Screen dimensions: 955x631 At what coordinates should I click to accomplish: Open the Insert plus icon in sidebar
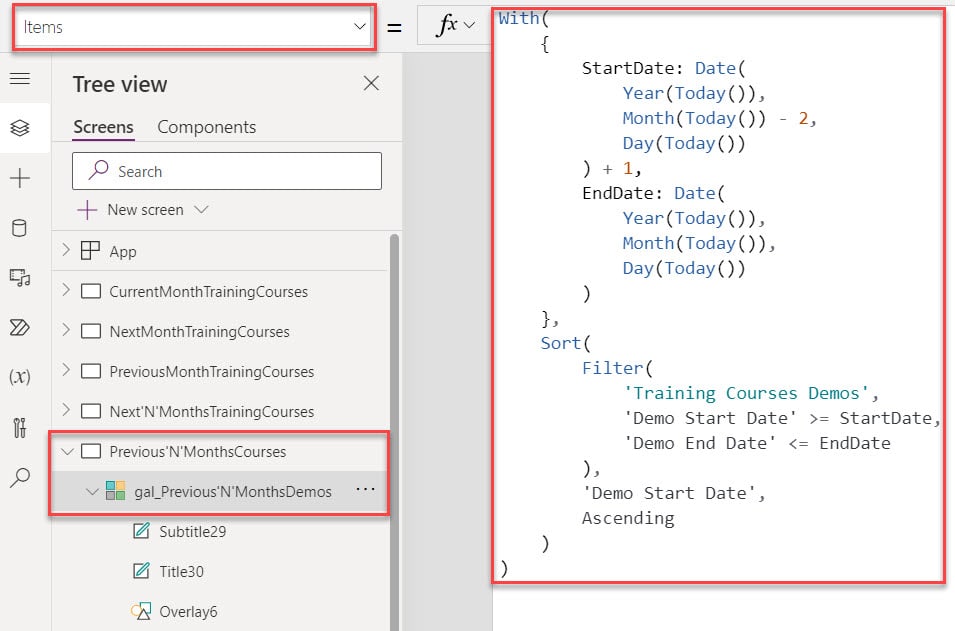pos(19,178)
